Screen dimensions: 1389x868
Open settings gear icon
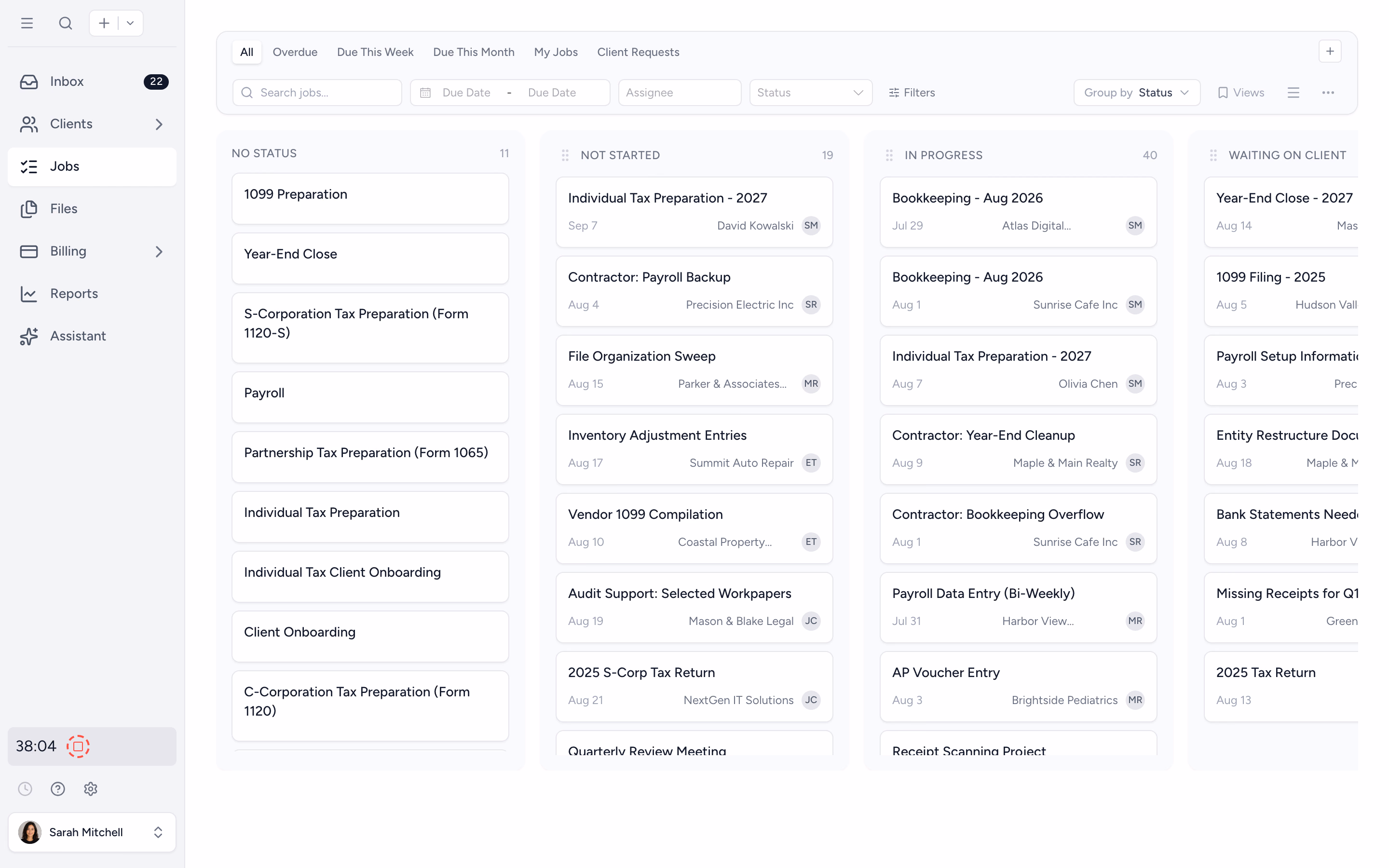[91, 789]
